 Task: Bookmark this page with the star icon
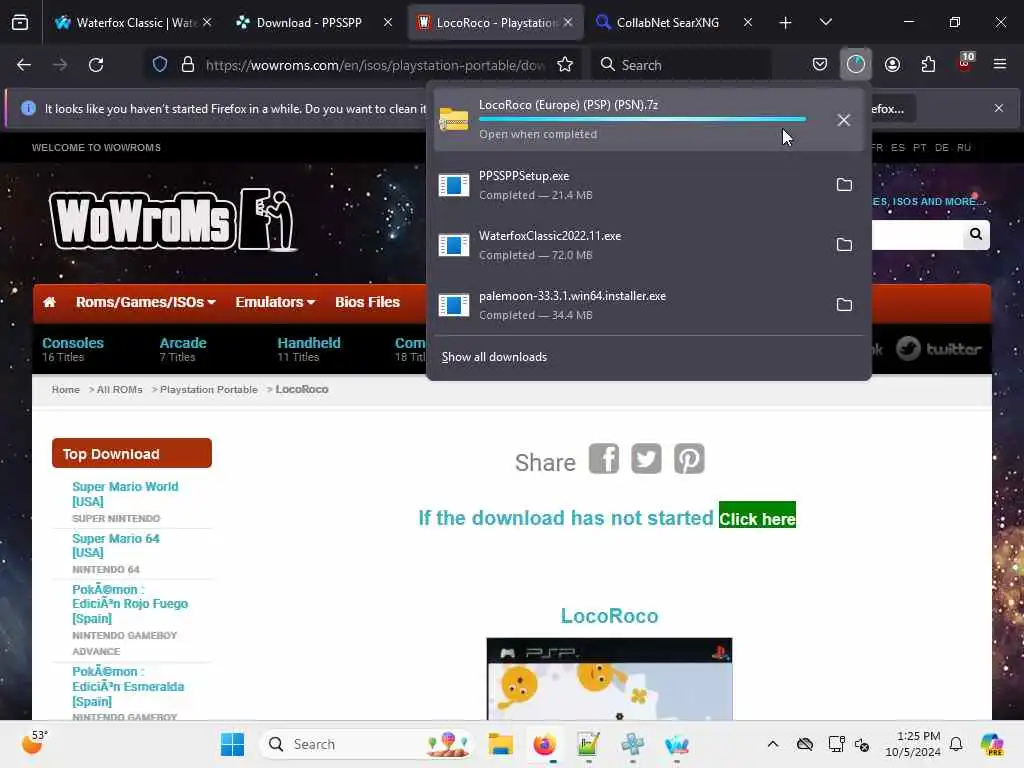pos(565,65)
